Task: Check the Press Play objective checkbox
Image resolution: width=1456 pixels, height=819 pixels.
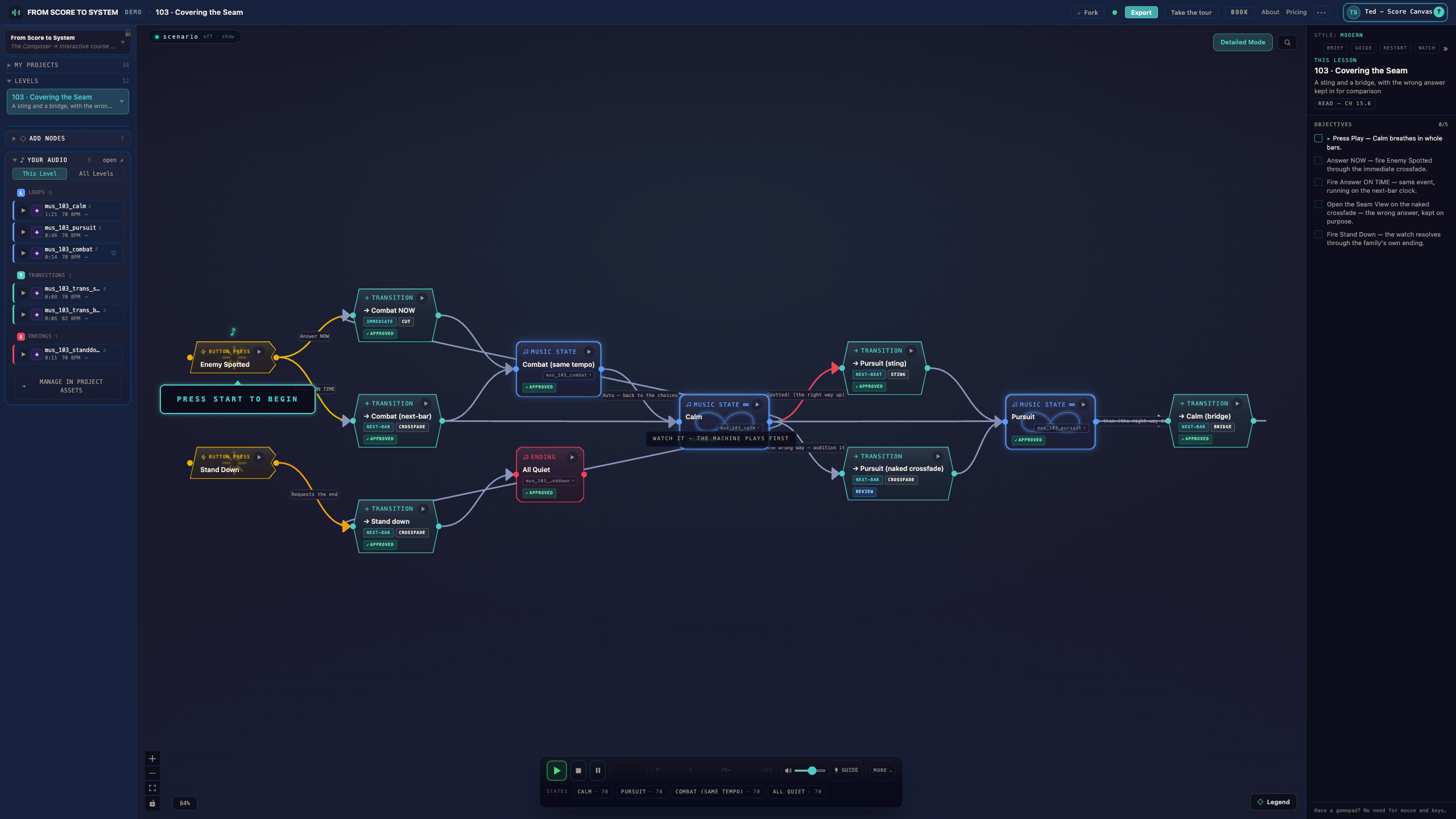Action: pyautogui.click(x=1318, y=139)
